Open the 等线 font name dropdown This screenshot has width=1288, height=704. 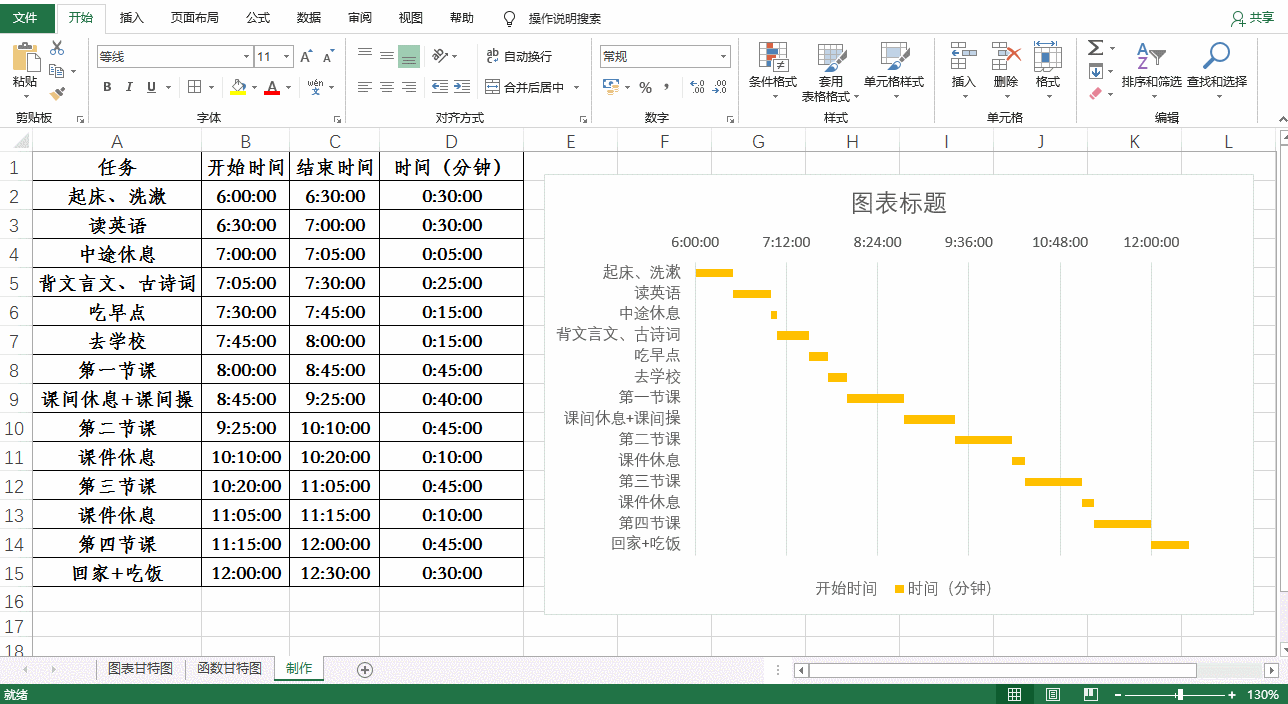click(246, 57)
